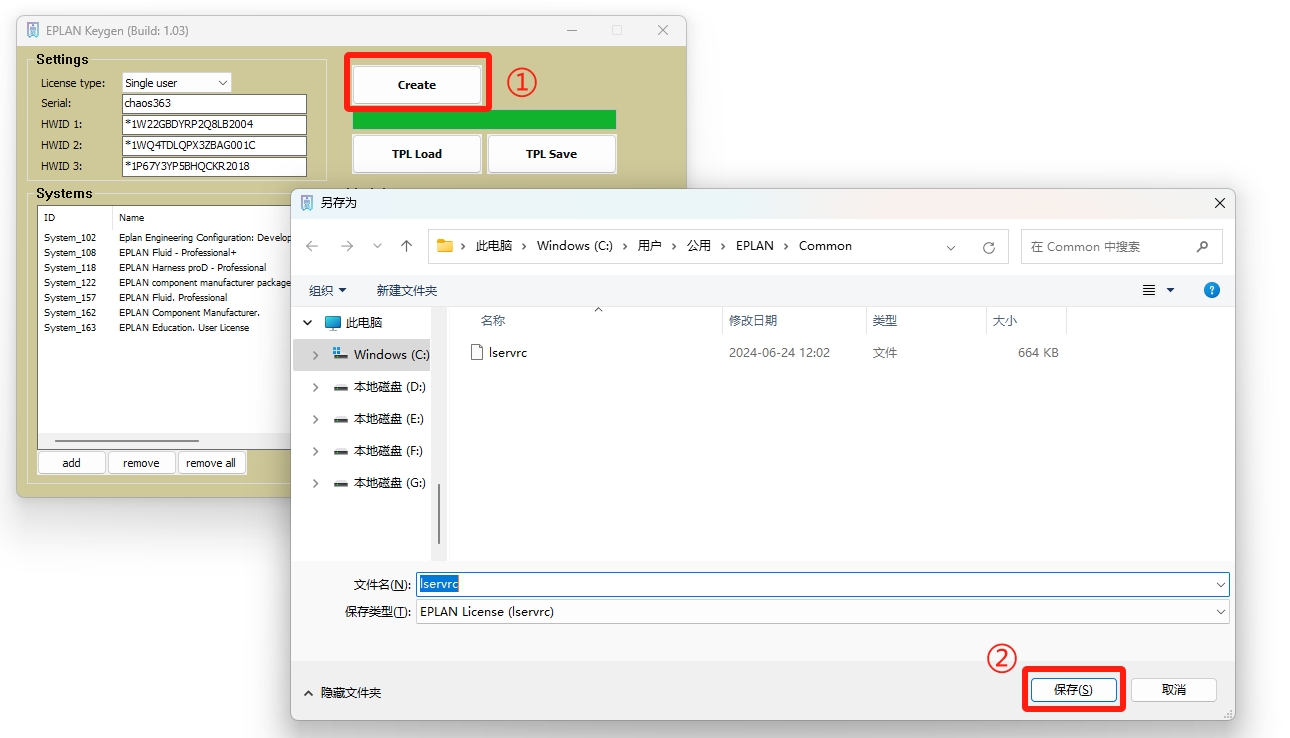This screenshot has height=738, width=1290.
Task: Click the magnifier icon in search box
Action: [1202, 247]
